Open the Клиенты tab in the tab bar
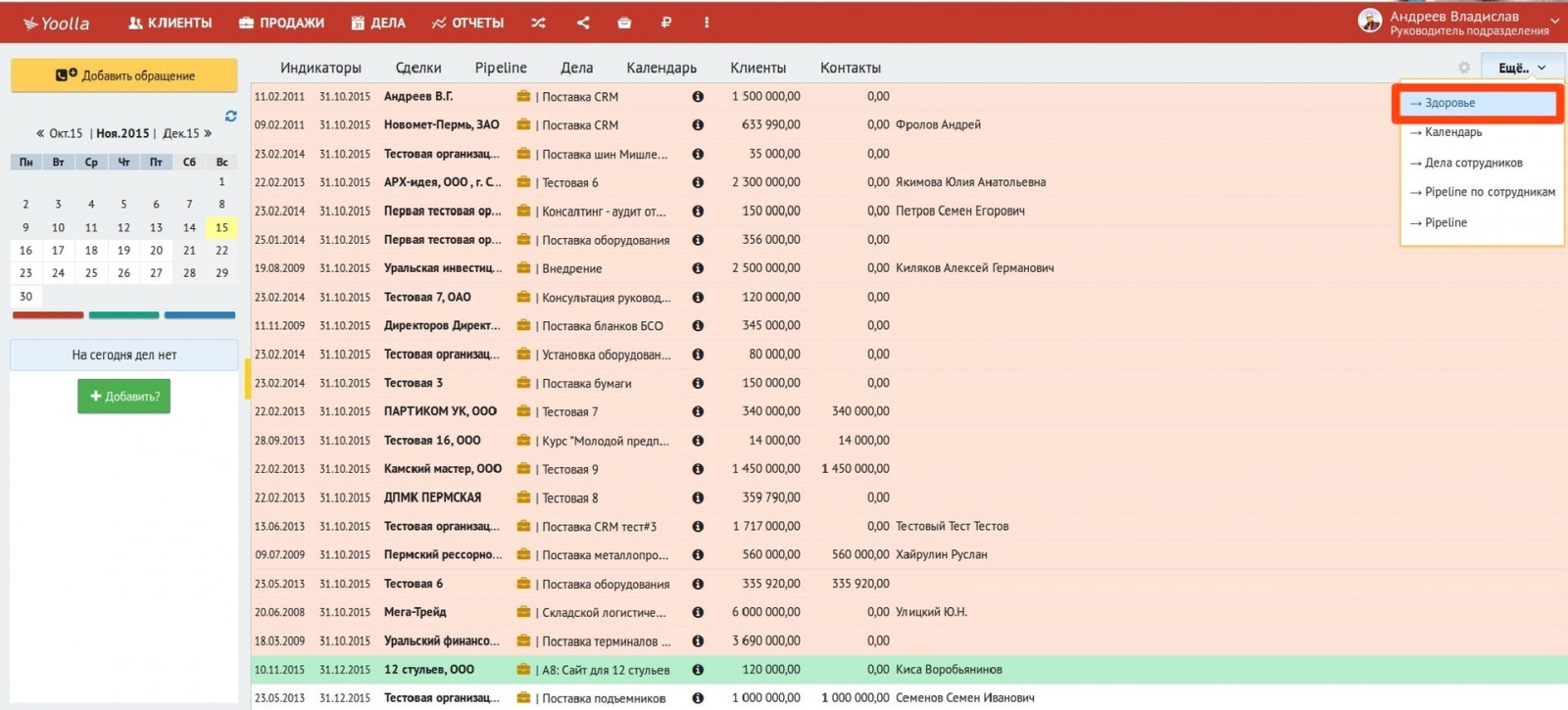The width and height of the screenshot is (1568, 710). (758, 68)
